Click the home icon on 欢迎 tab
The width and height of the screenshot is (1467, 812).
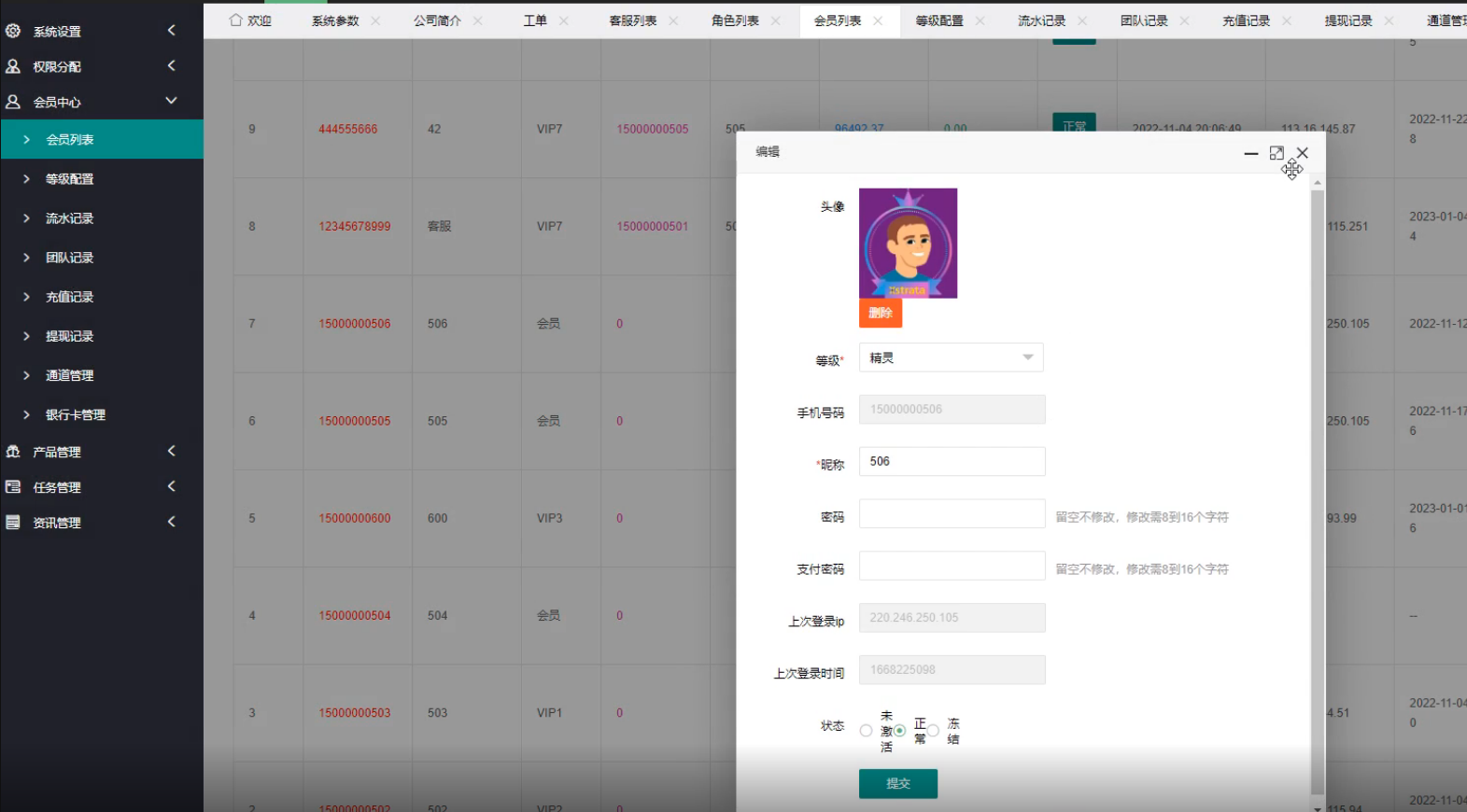[235, 21]
